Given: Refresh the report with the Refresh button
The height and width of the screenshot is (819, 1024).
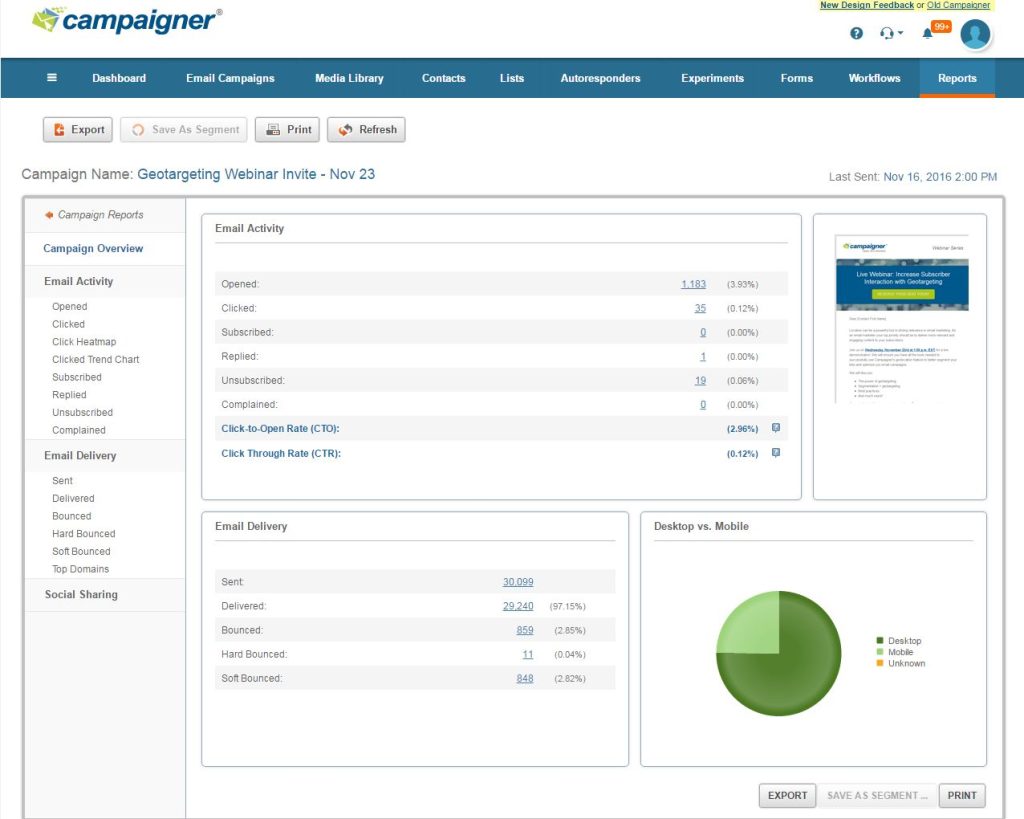Looking at the screenshot, I should coord(366,129).
